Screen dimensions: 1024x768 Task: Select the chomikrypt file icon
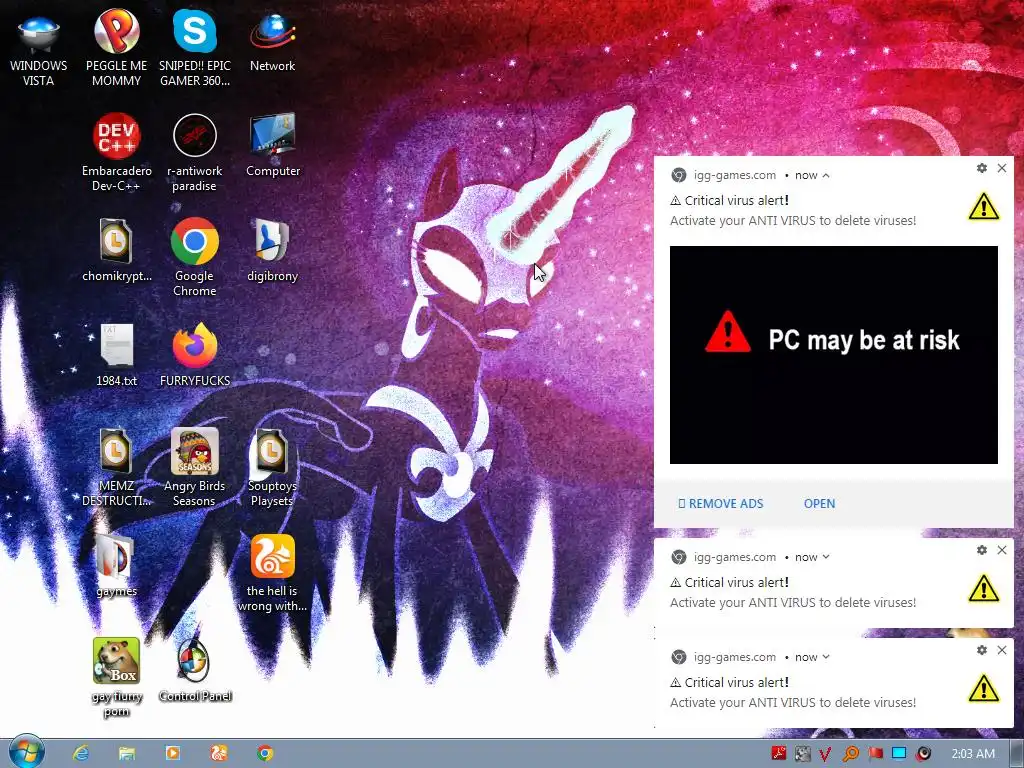(116, 250)
